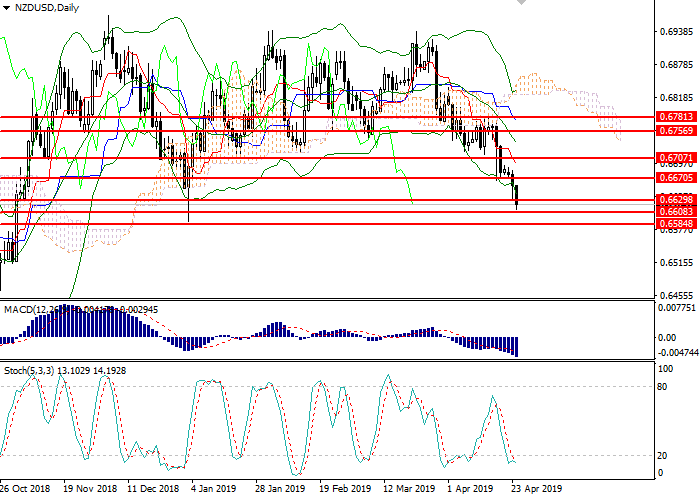Click the 0.007751 MACD scale value
This screenshot has width=700, height=500.
coord(676,308)
